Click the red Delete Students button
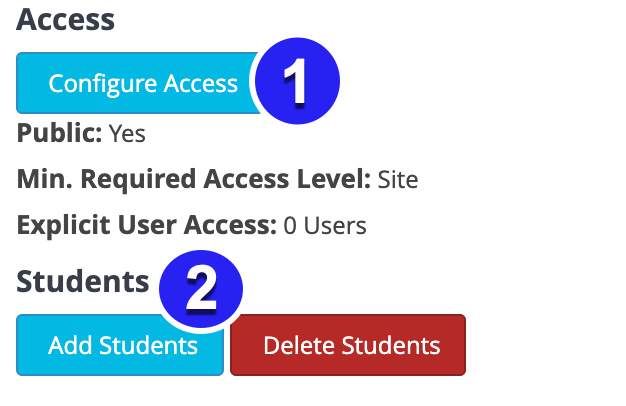The height and width of the screenshot is (406, 626). click(x=348, y=345)
